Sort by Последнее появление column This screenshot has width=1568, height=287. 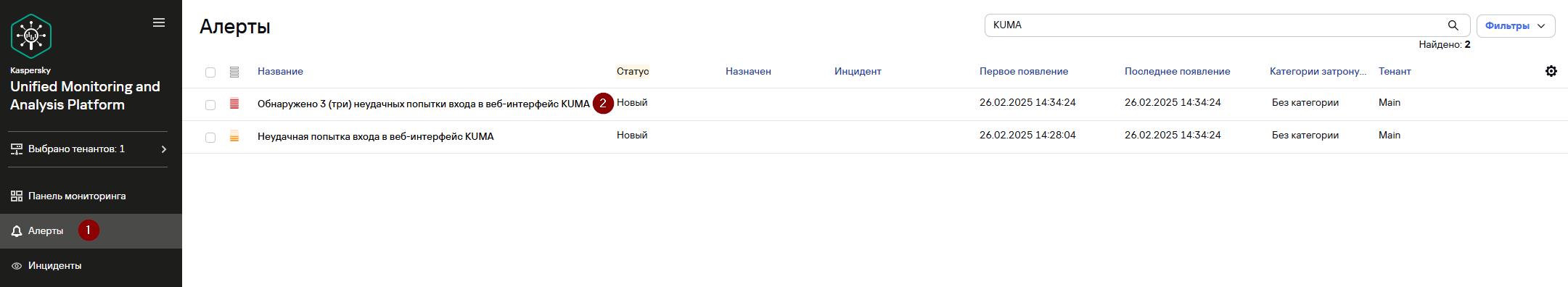(x=1178, y=71)
